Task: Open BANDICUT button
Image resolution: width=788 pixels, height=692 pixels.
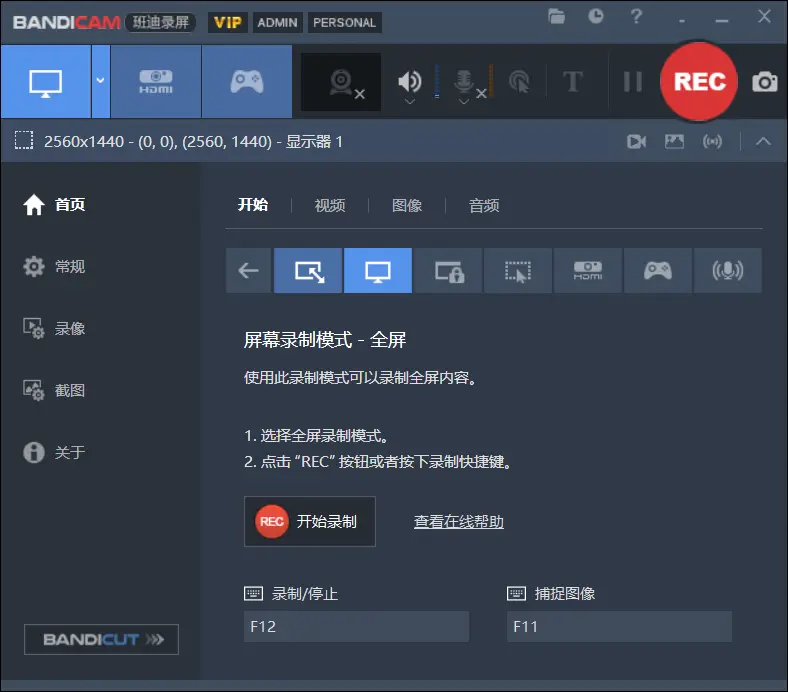Action: click(x=102, y=639)
